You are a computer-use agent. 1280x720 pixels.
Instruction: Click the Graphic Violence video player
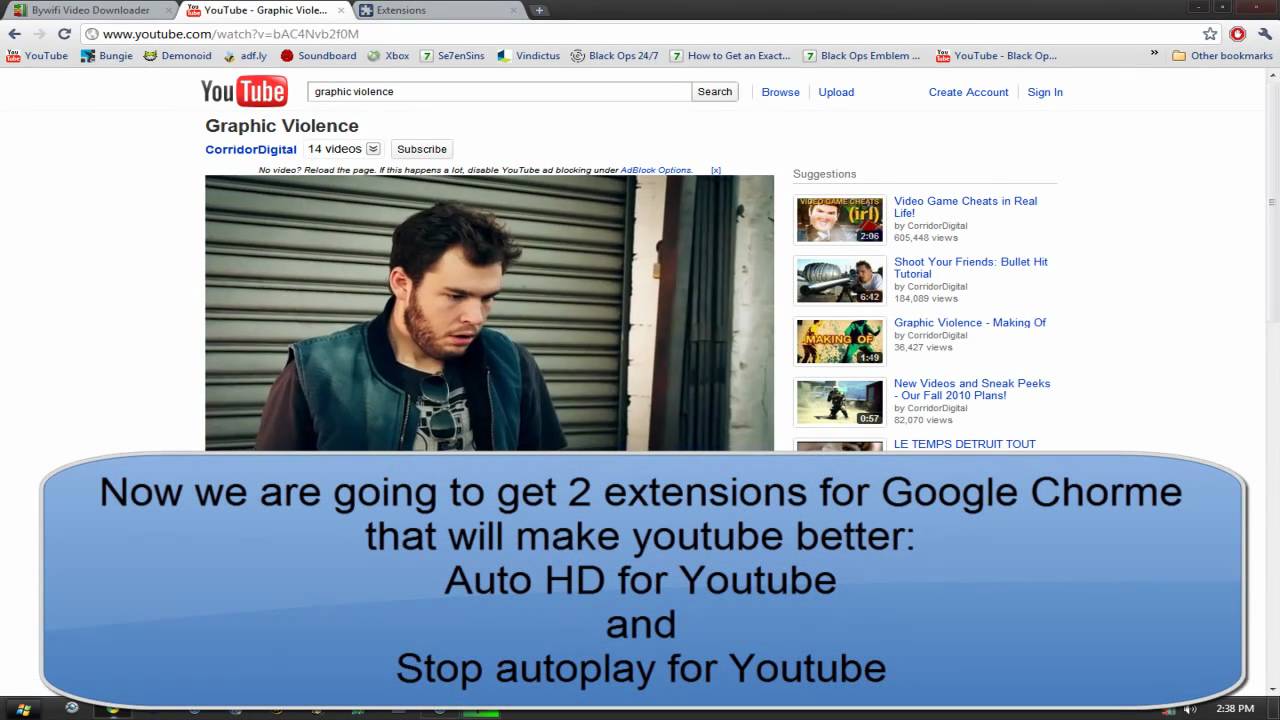tap(489, 313)
